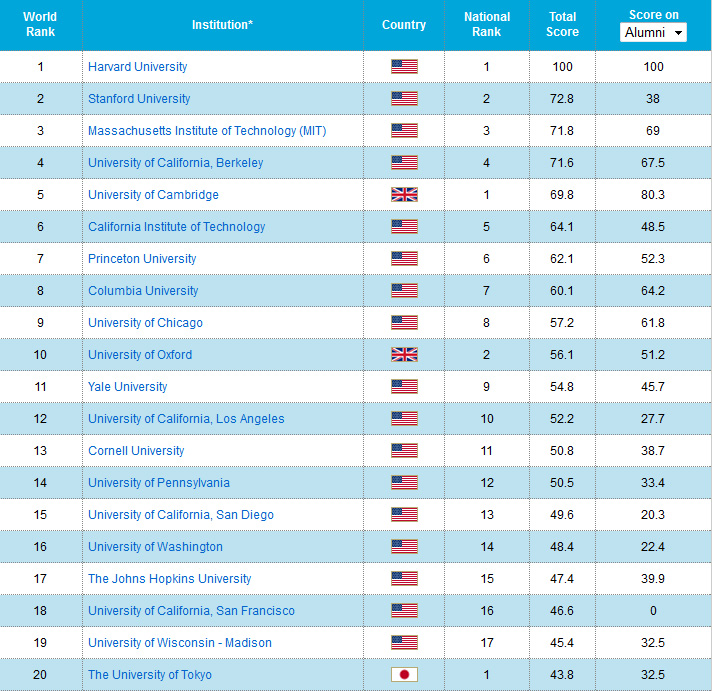Select Berkeley's alumni score 67.5
The height and width of the screenshot is (691, 712).
[x=653, y=163]
